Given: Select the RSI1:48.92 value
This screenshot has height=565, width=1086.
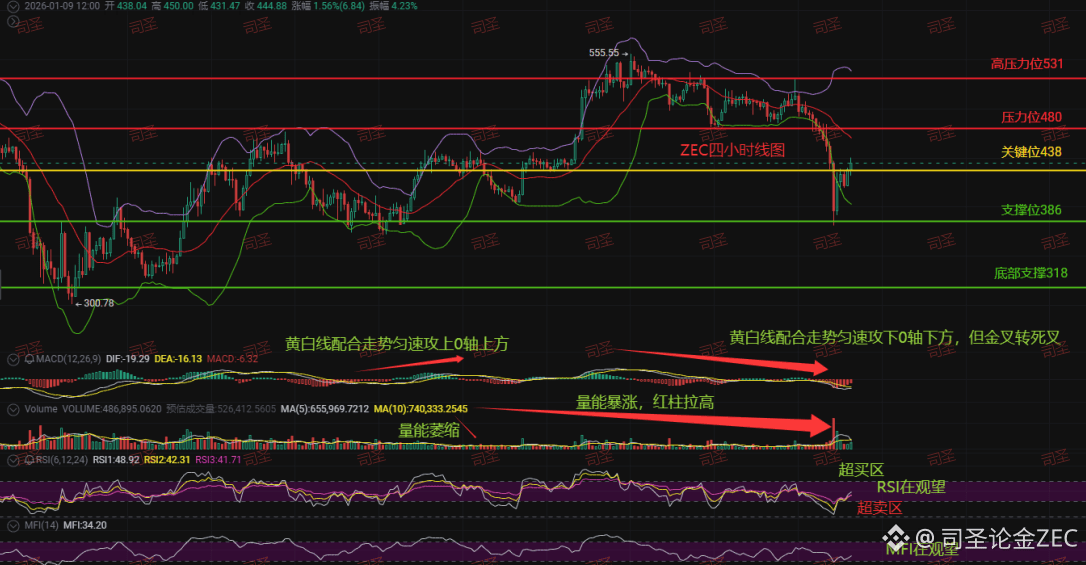Looking at the screenshot, I should point(116,460).
